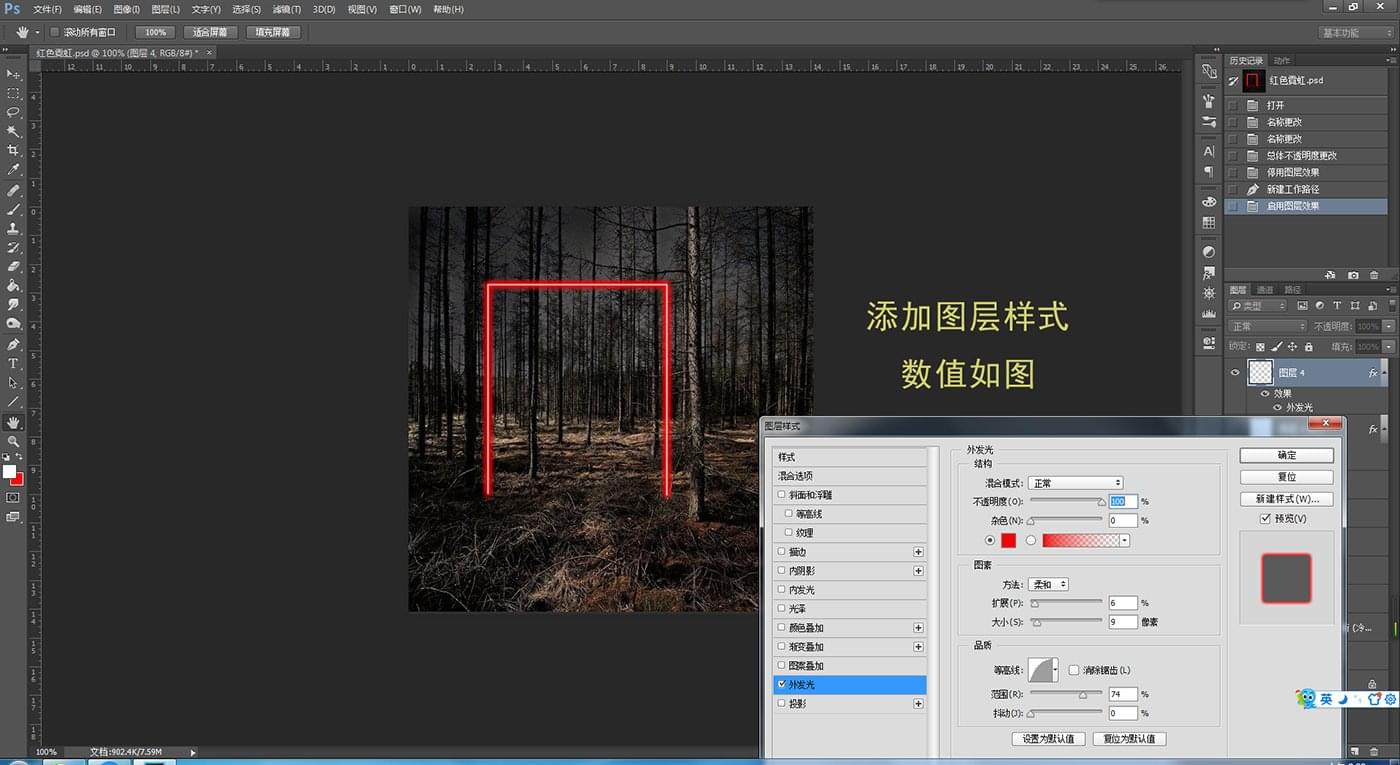Open the 滤镜(T) menu
The height and width of the screenshot is (765, 1400).
pyautogui.click(x=287, y=9)
